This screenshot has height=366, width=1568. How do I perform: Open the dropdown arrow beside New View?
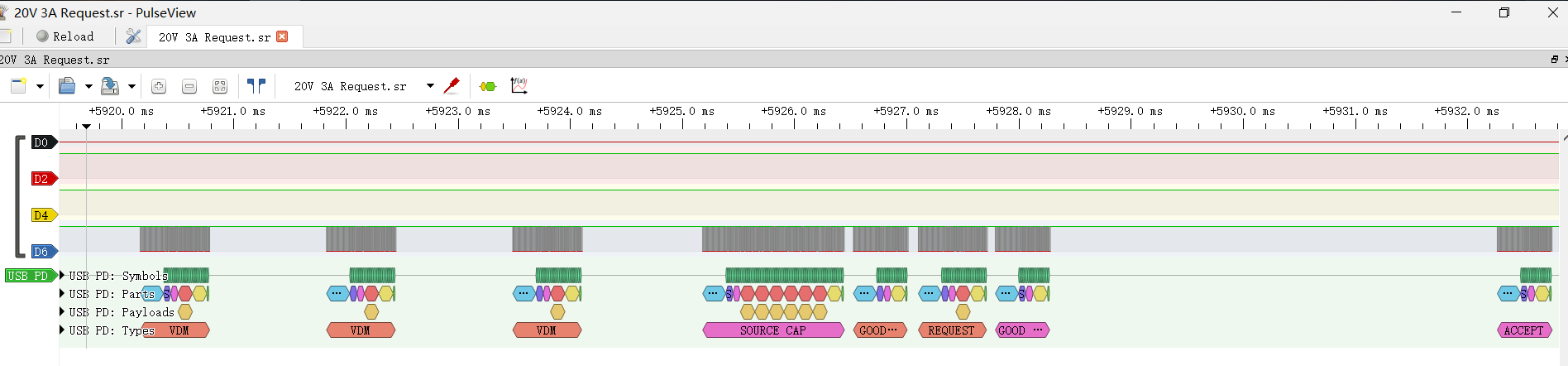point(39,85)
